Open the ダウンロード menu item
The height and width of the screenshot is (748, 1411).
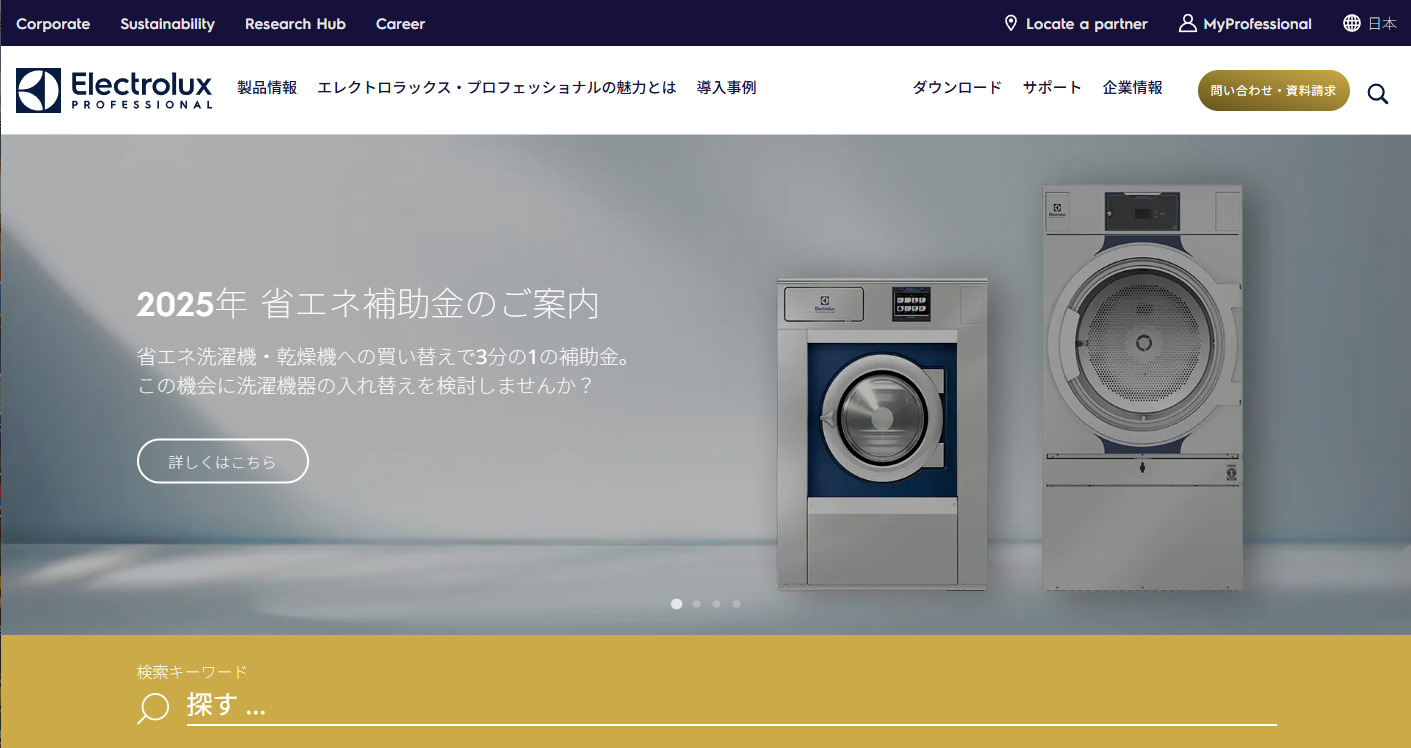(x=957, y=88)
